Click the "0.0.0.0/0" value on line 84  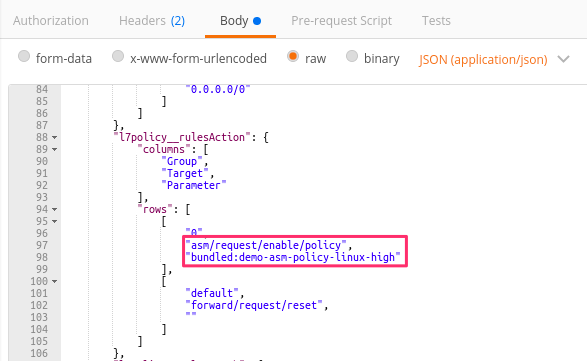[x=218, y=89]
